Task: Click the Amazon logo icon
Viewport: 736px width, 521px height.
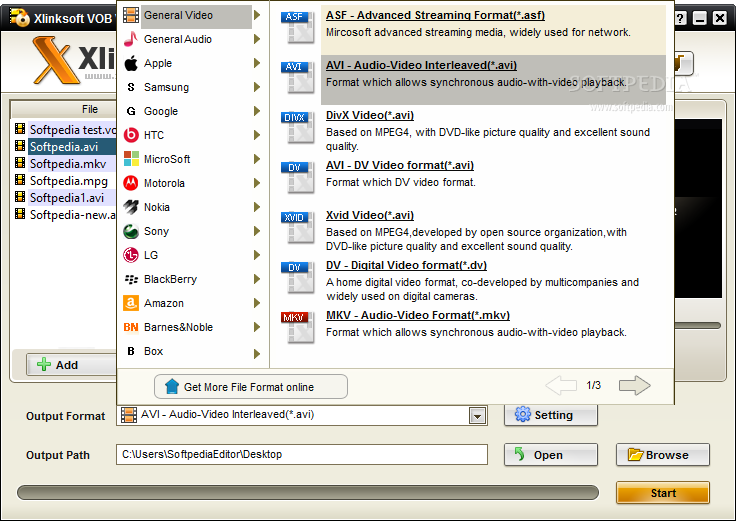Action: coord(131,303)
